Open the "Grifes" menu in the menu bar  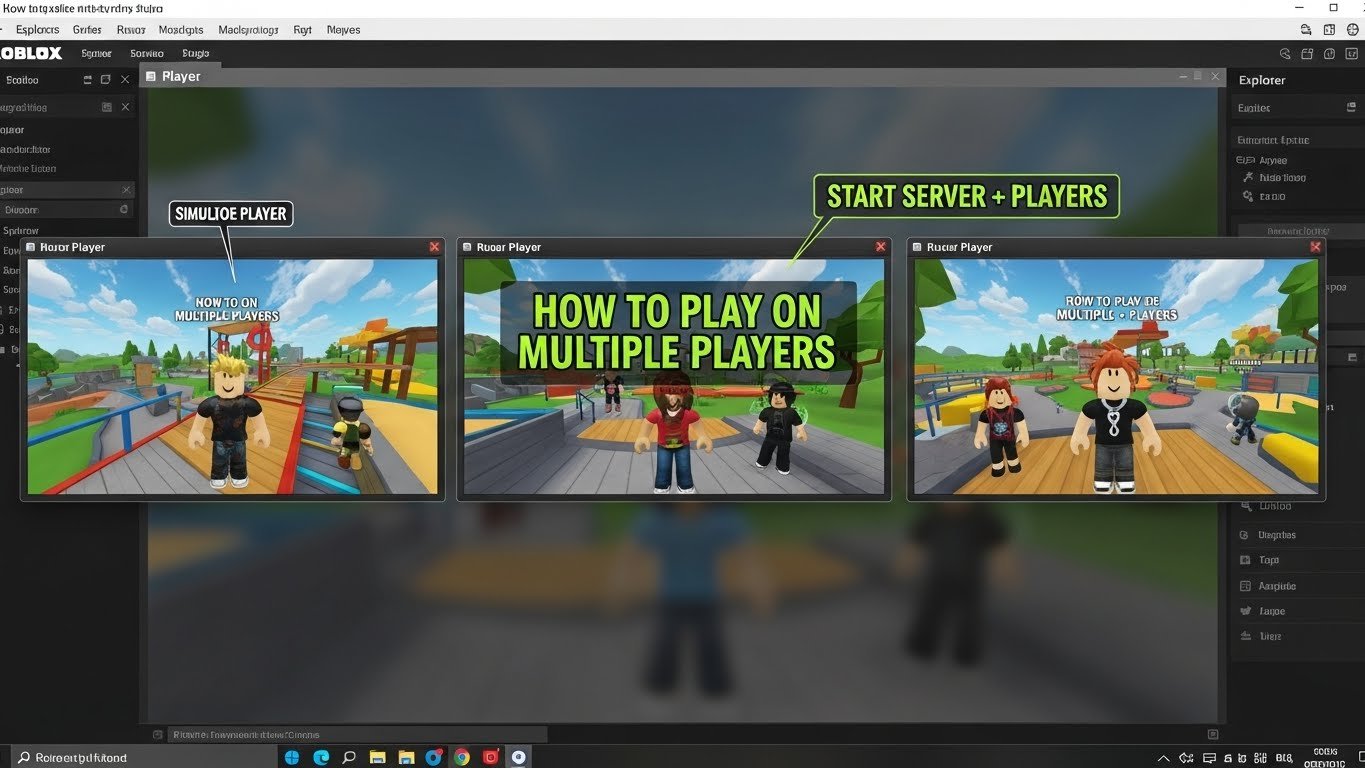(x=87, y=30)
